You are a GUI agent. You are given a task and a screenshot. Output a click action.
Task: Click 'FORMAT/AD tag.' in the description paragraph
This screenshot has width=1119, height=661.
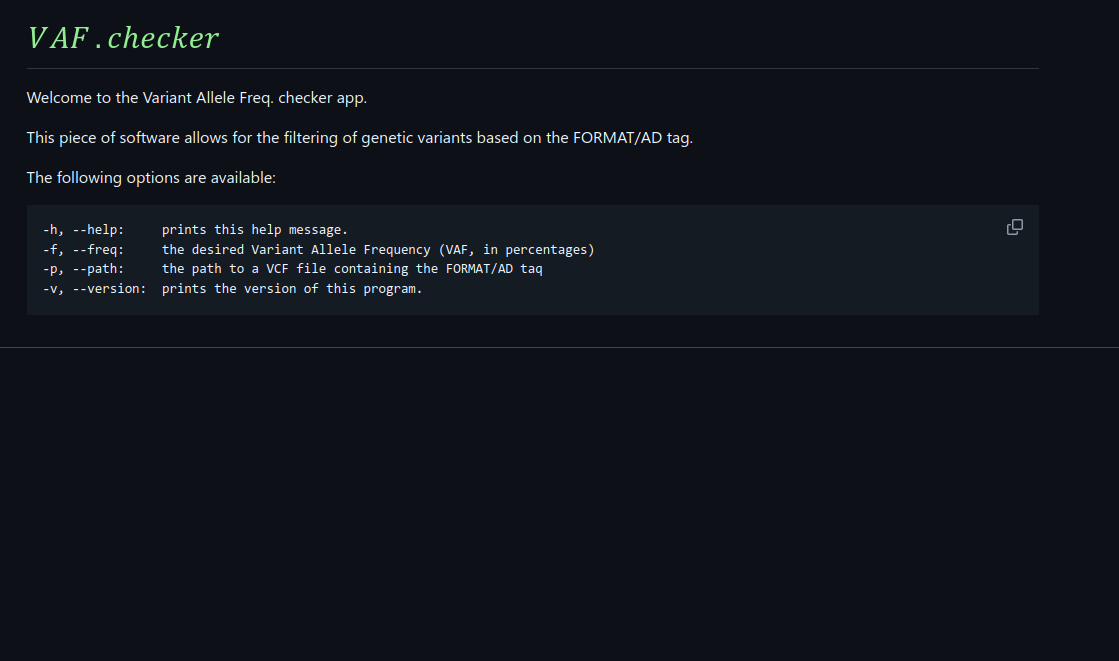tap(633, 138)
